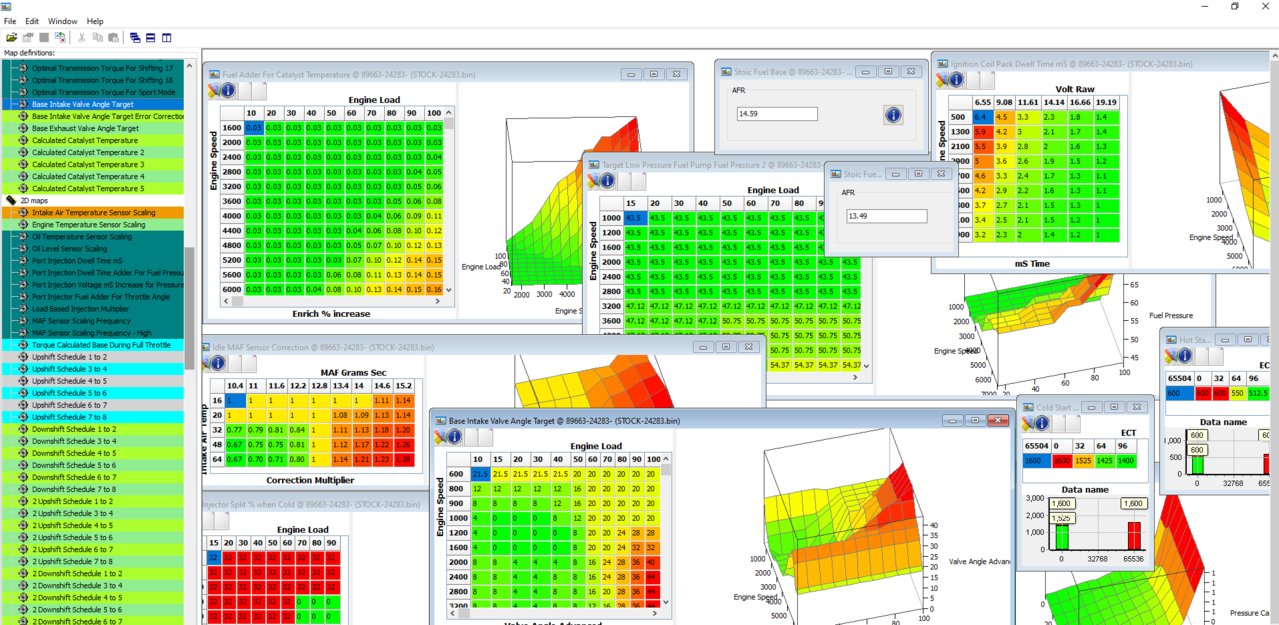This screenshot has width=1279, height=625.
Task: Click info icon in Target Low Pressure Fuel Pump window
Action: tap(607, 181)
